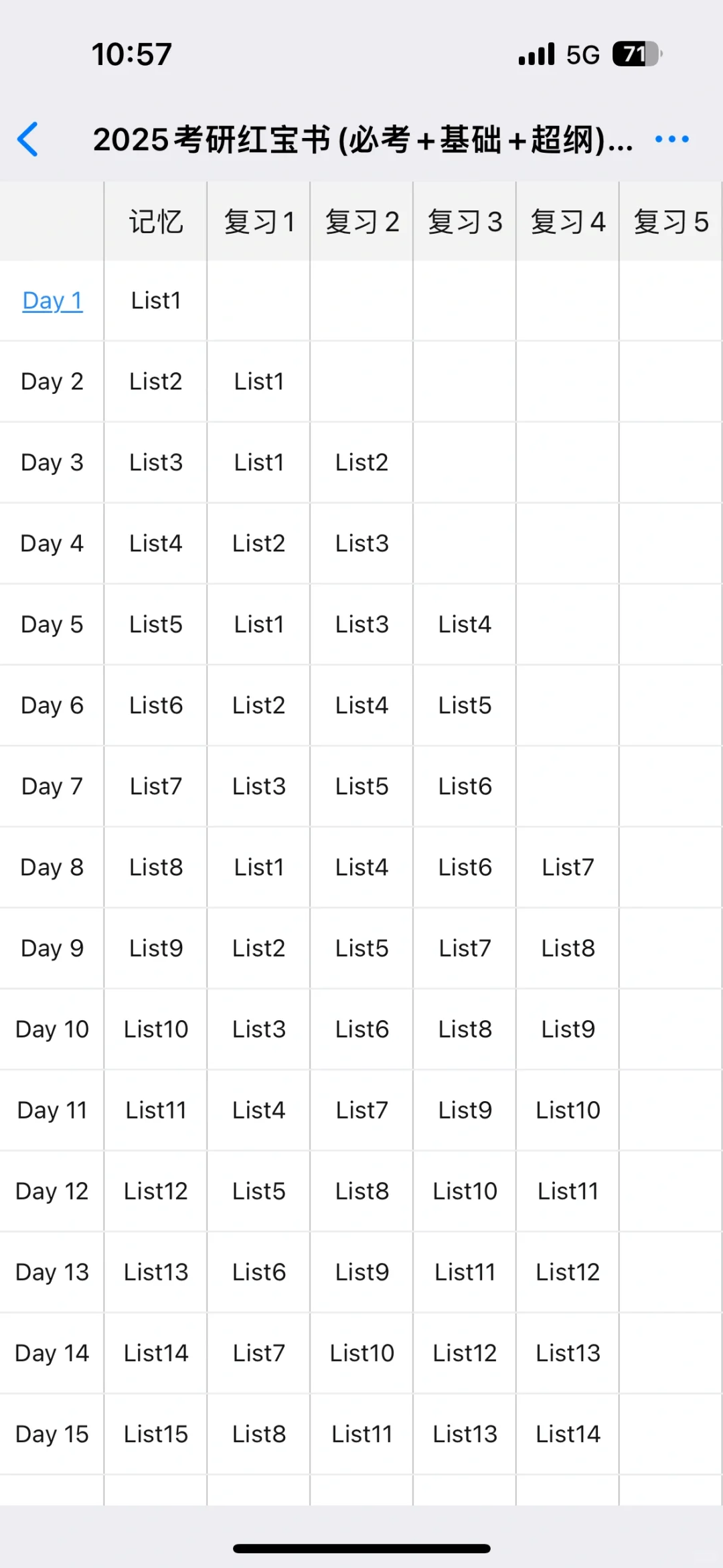723x1568 pixels.
Task: Tap the cellular signal bars icon
Action: tap(536, 54)
